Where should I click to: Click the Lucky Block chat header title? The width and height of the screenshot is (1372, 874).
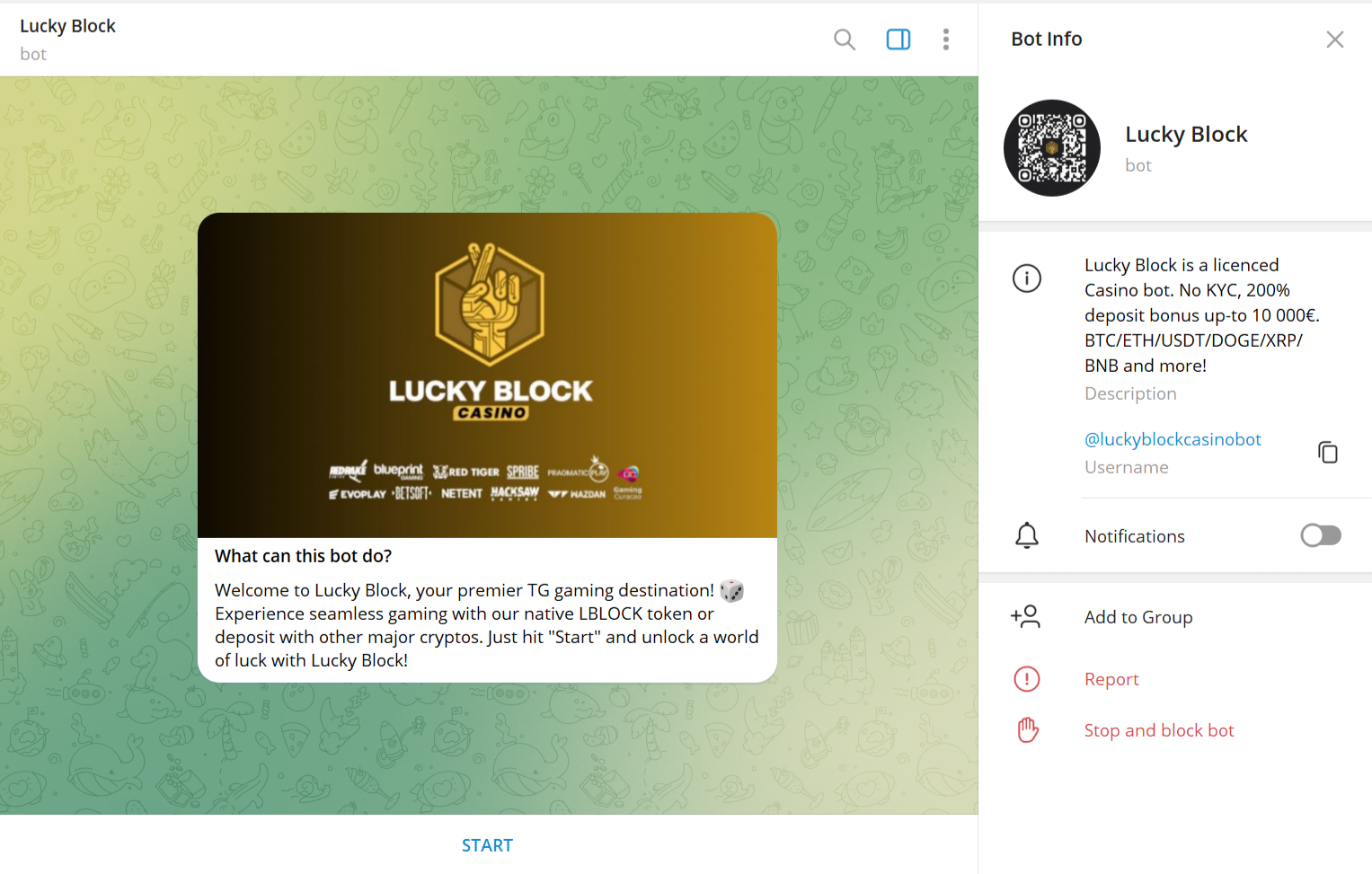(x=68, y=26)
